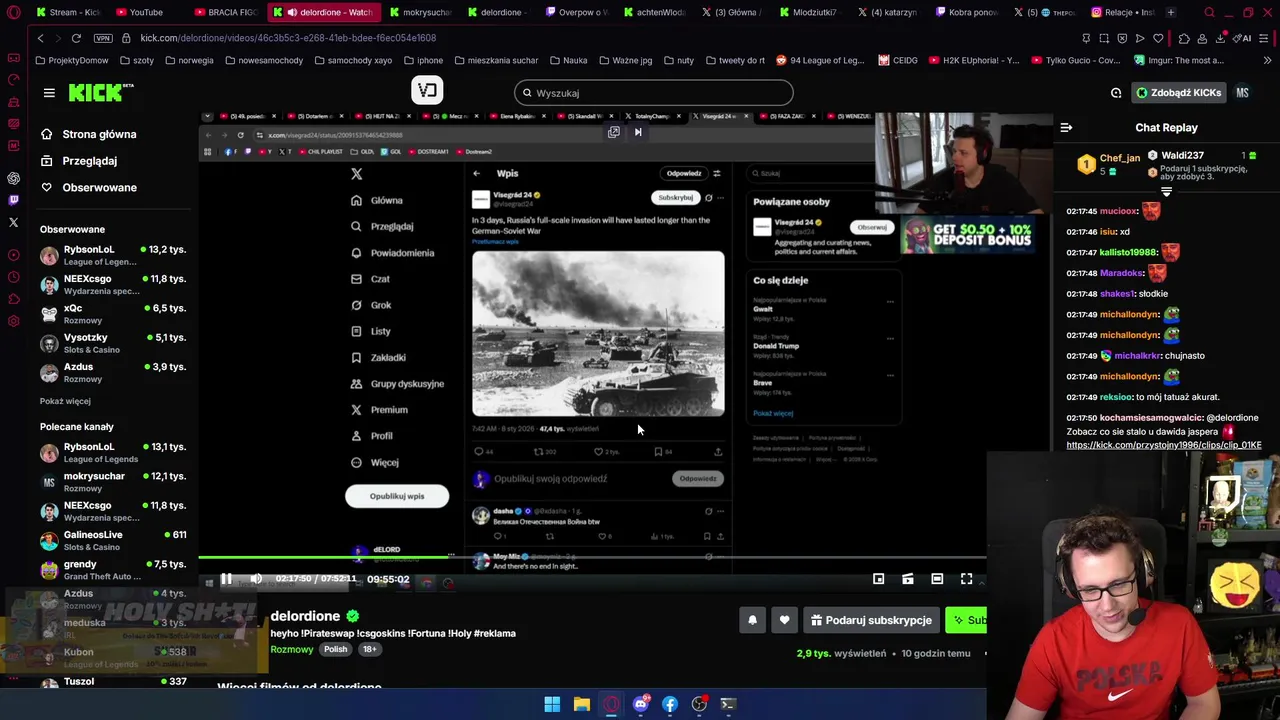The image size is (1280, 720).
Task: Open the bookmark icon in the address bar
Action: coord(1086,38)
